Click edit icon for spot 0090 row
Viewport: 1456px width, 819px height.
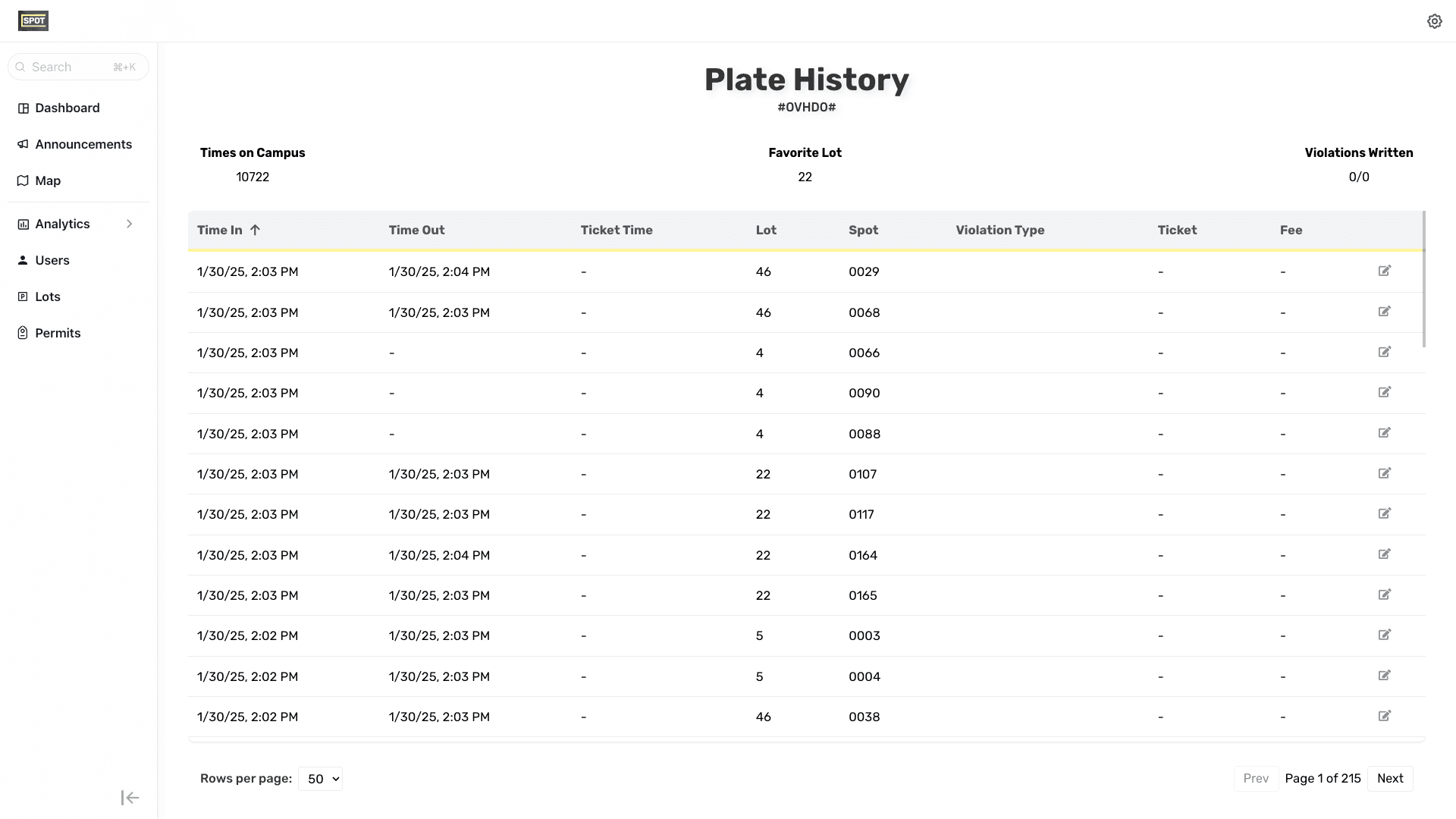(x=1384, y=392)
